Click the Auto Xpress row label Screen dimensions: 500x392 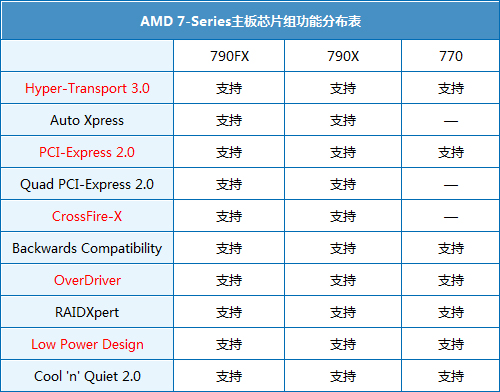87,120
